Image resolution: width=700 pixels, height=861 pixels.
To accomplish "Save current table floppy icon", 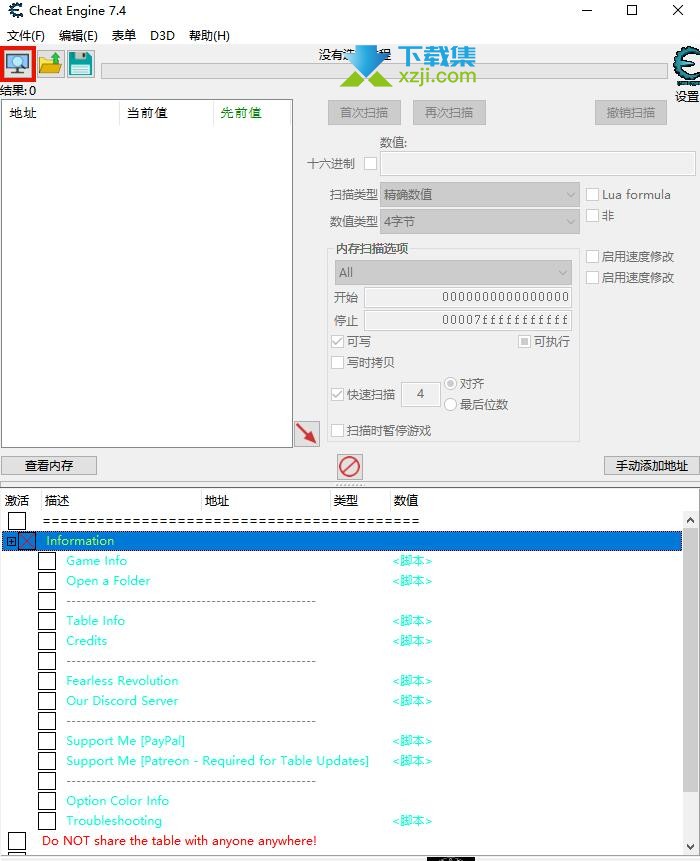I will [x=81, y=64].
